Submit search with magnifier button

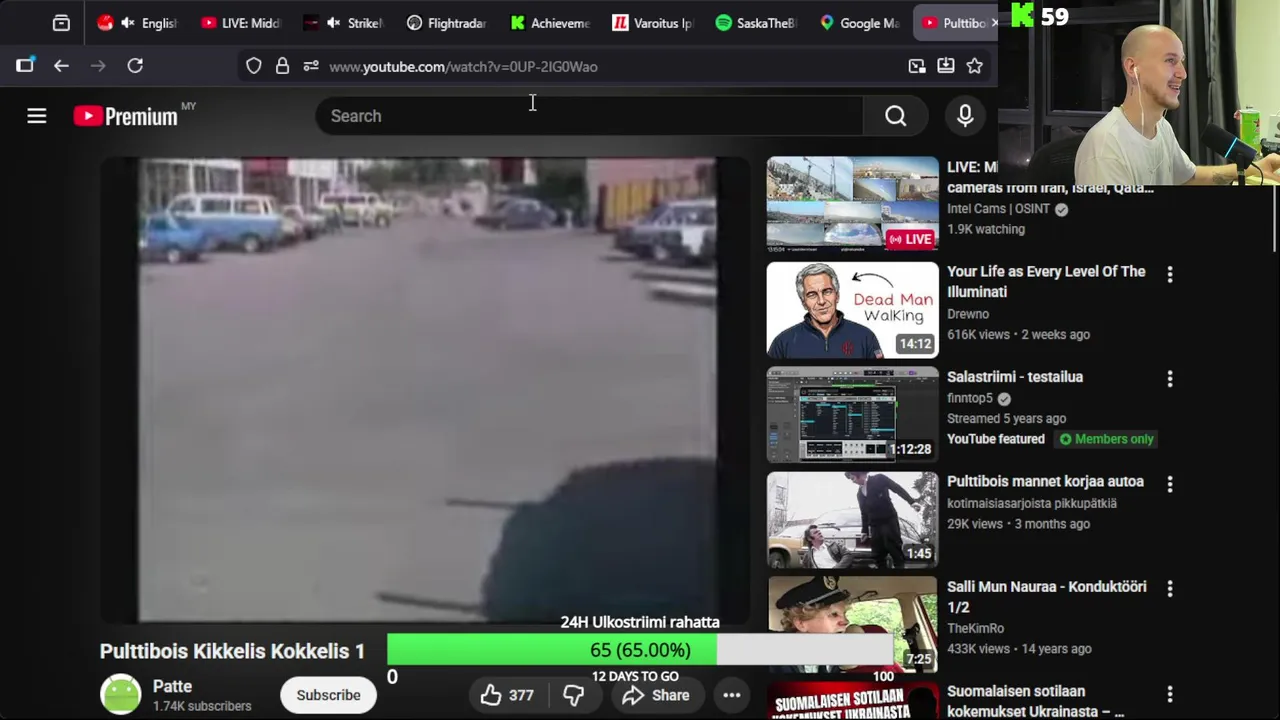tap(896, 116)
